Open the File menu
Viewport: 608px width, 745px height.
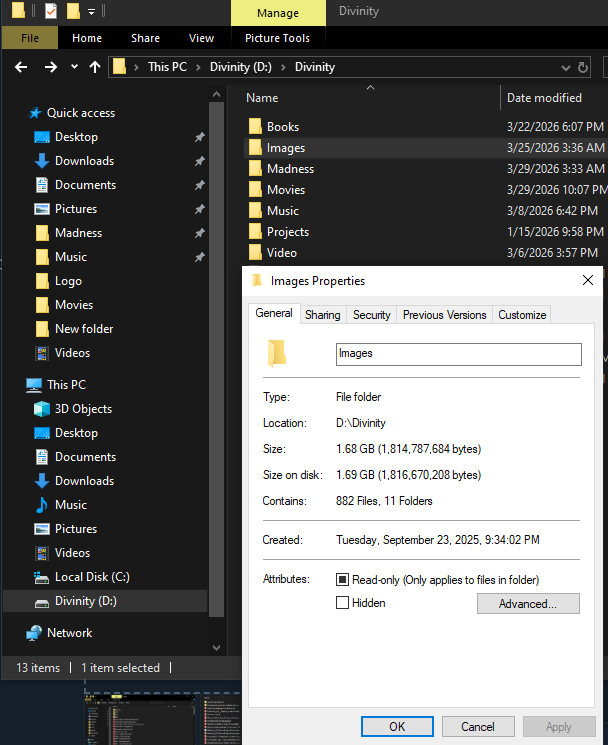point(30,38)
